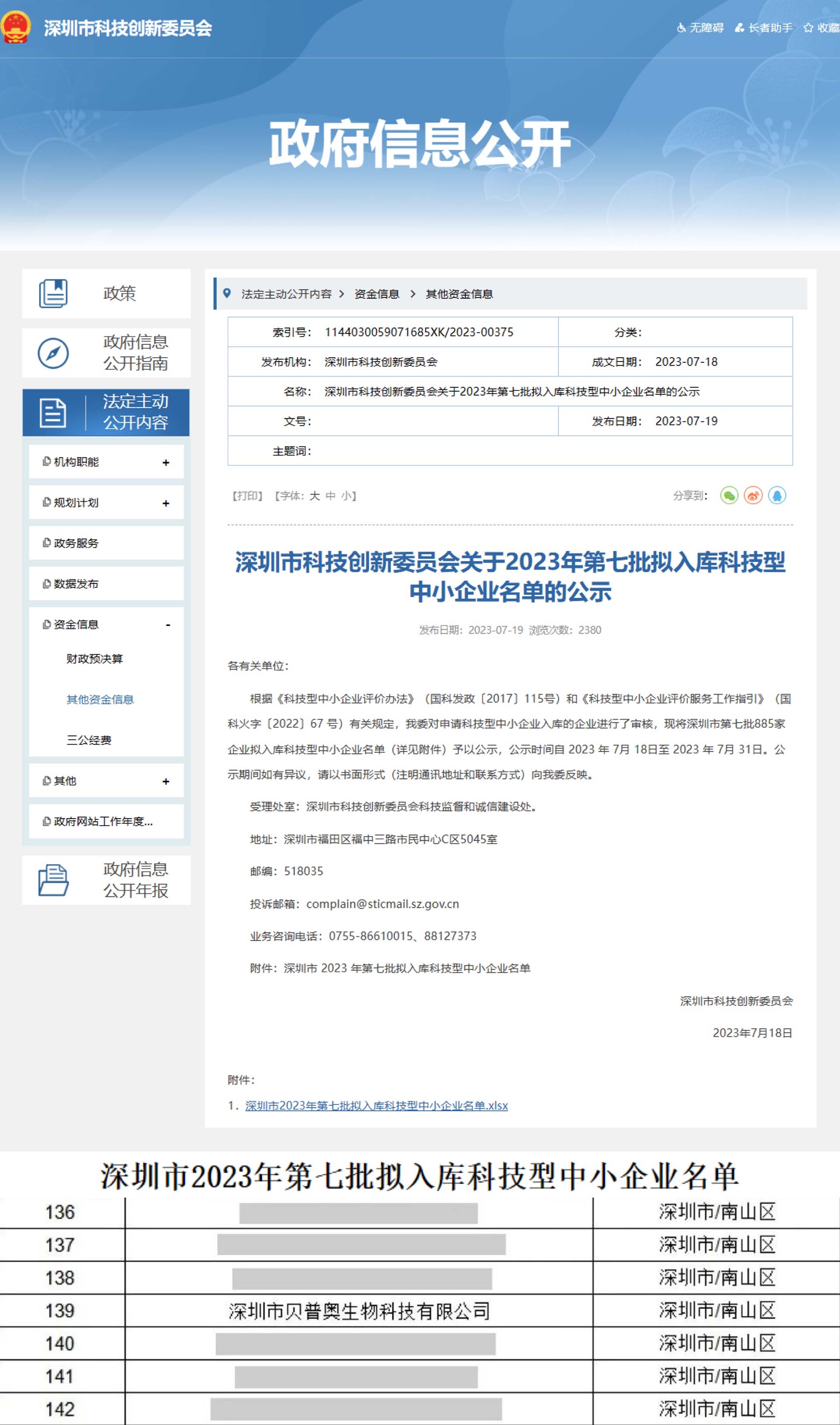The height and width of the screenshot is (1425, 840).
Task: Click the 发布机构 深圳市科技创新委员会 value
Action: pos(381,362)
